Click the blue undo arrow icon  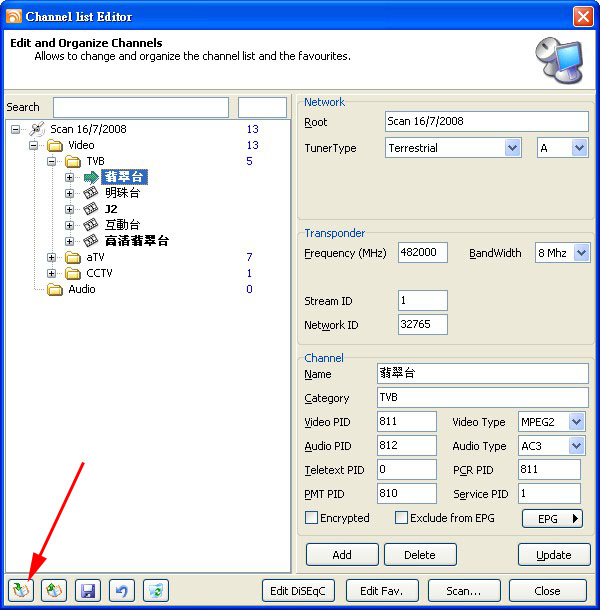coord(122,590)
